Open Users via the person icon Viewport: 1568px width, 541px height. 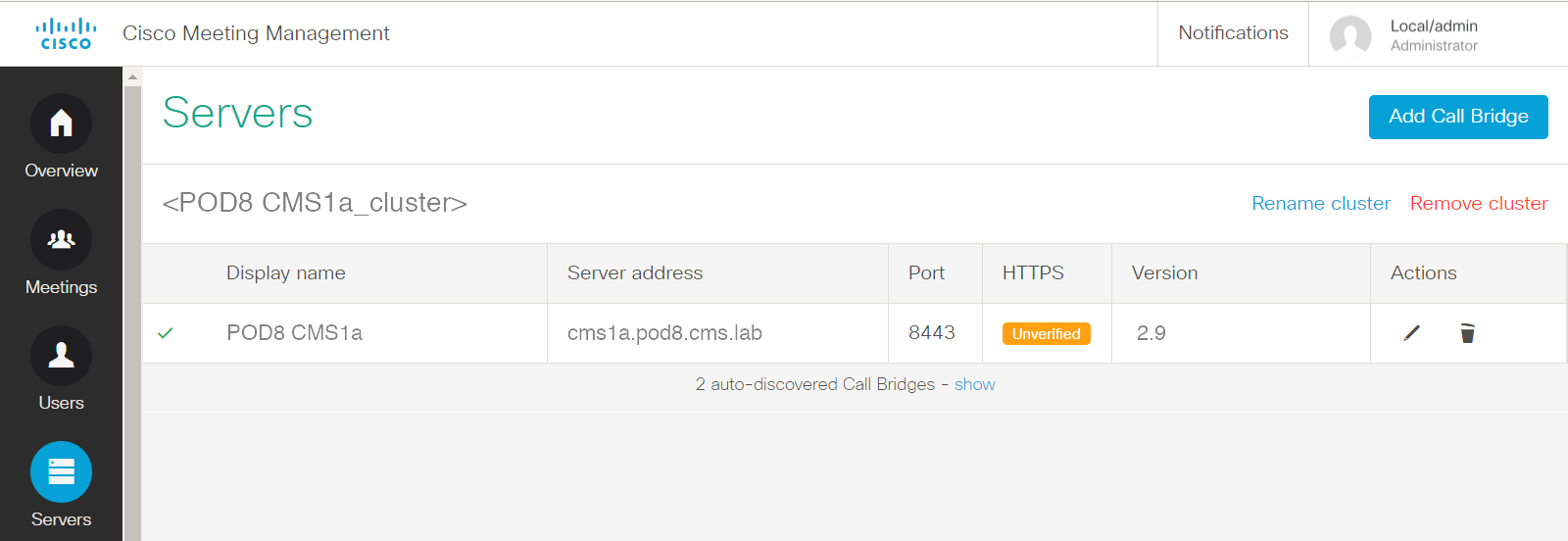tap(61, 356)
